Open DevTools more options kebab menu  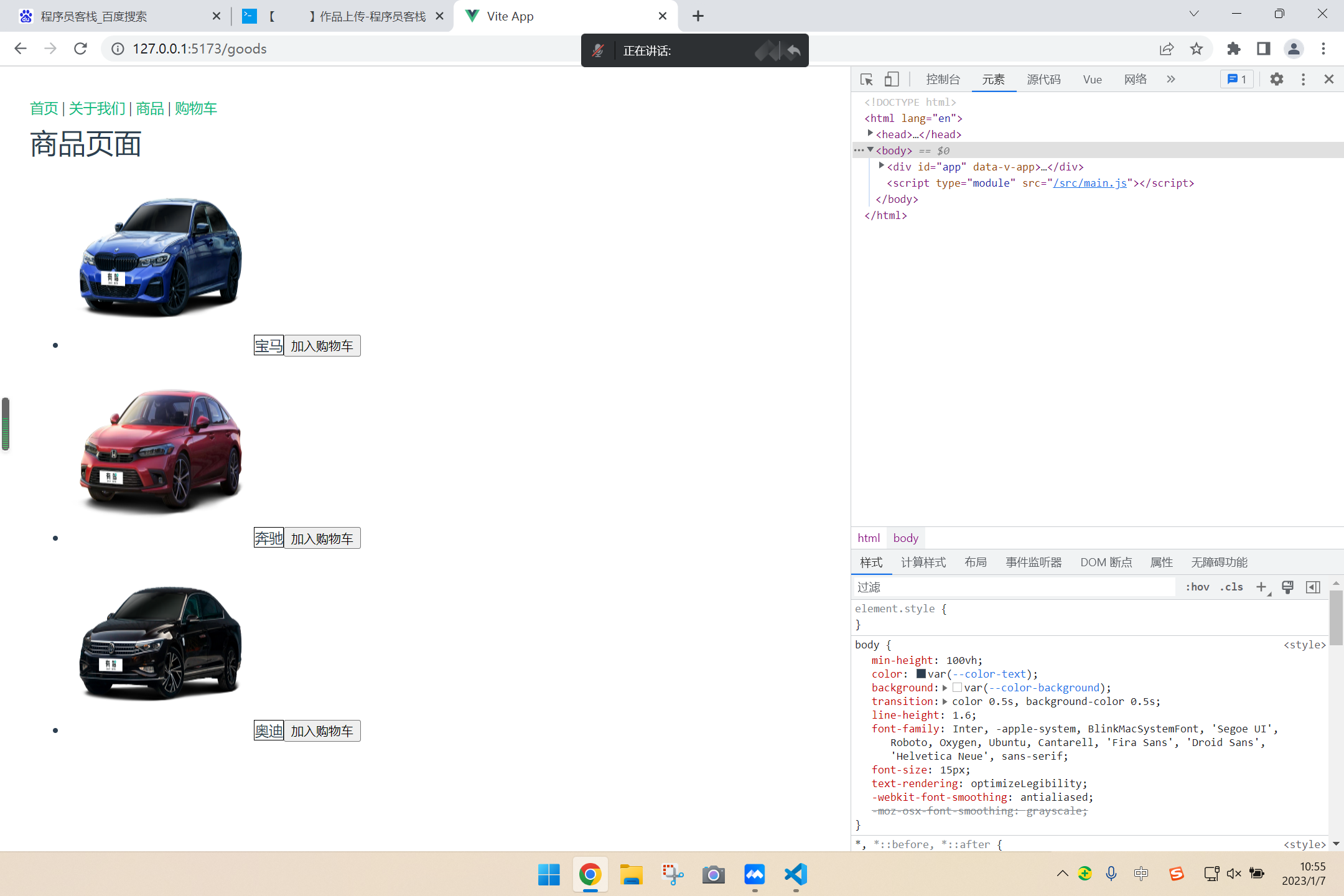click(1303, 80)
